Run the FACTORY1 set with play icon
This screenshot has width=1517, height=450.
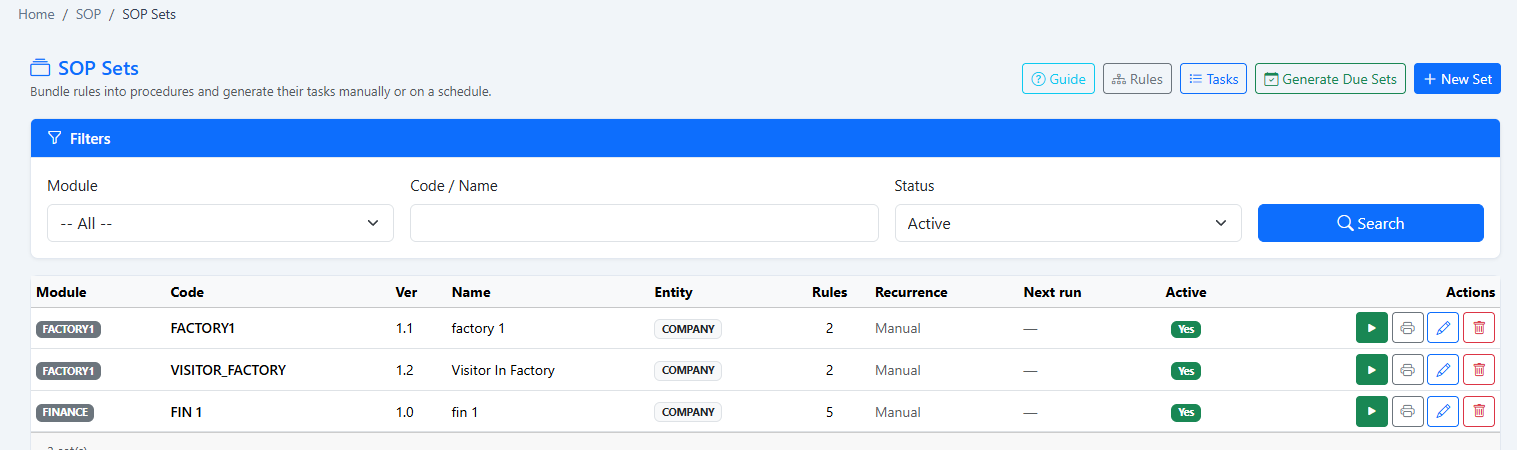click(1372, 328)
